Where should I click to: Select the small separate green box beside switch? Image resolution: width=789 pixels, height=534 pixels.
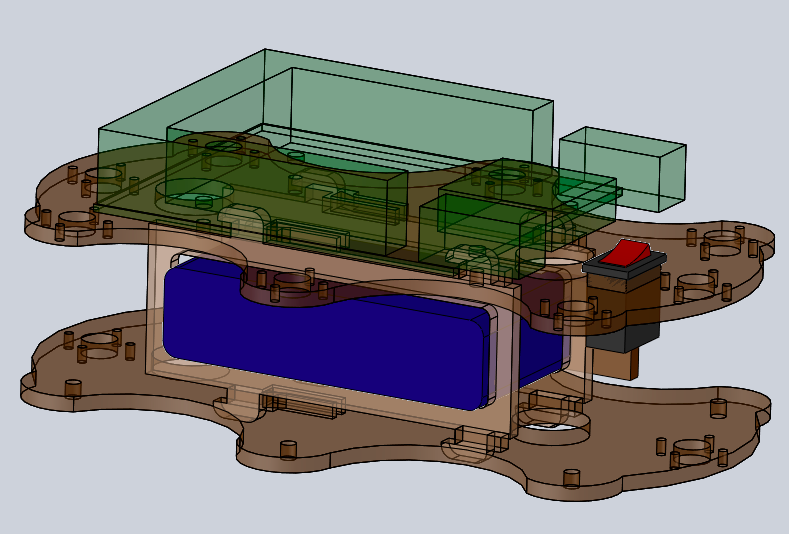point(622,169)
